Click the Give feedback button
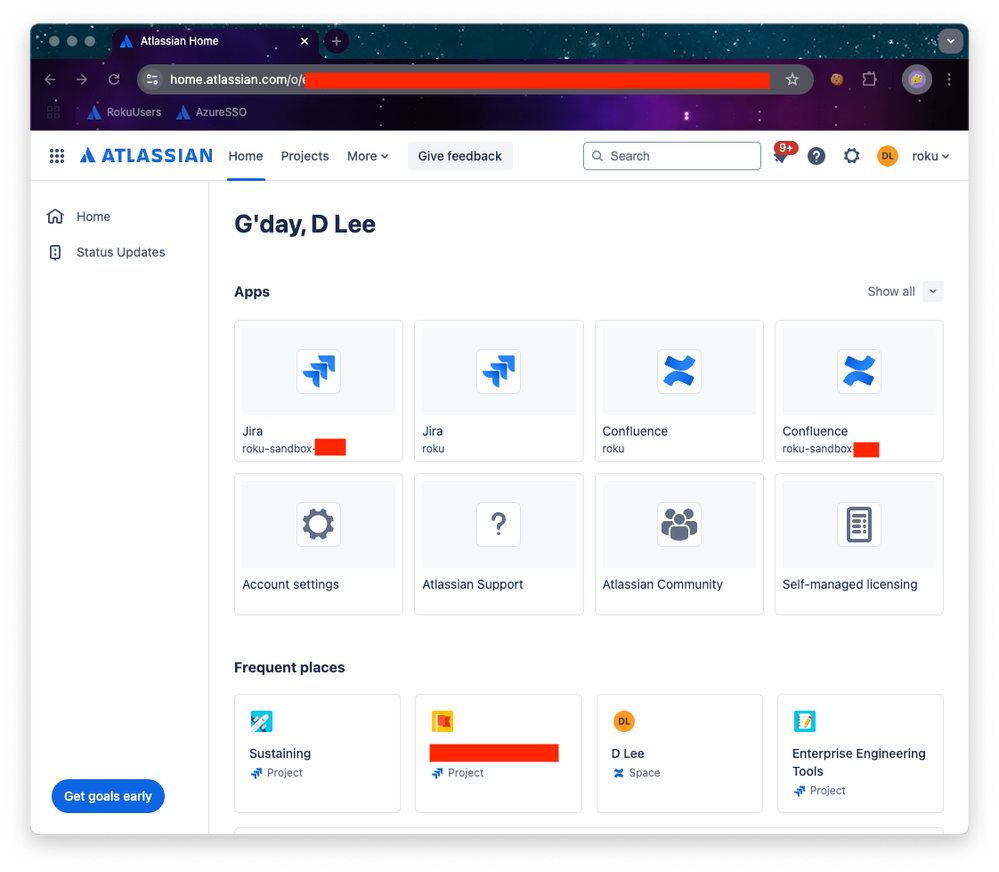Viewport: 999px width, 872px height. 460,156
